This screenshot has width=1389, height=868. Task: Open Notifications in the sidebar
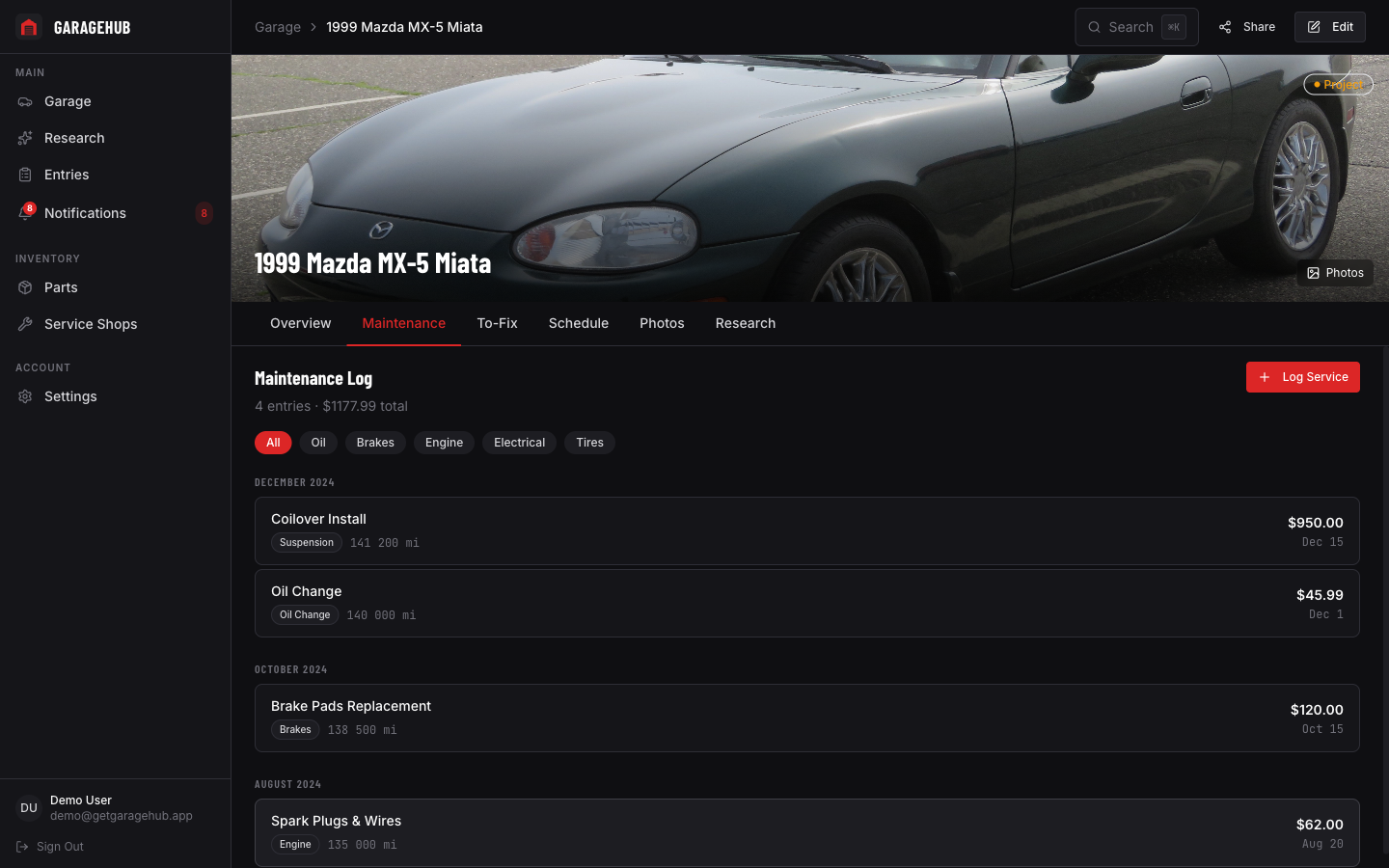click(x=115, y=213)
